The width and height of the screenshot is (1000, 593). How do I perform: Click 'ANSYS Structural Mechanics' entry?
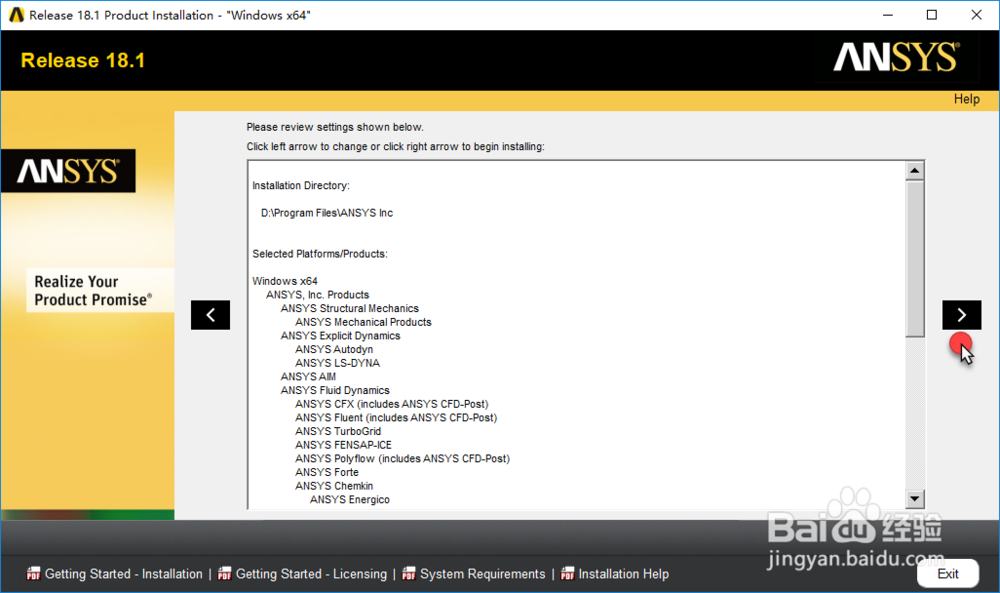[349, 309]
